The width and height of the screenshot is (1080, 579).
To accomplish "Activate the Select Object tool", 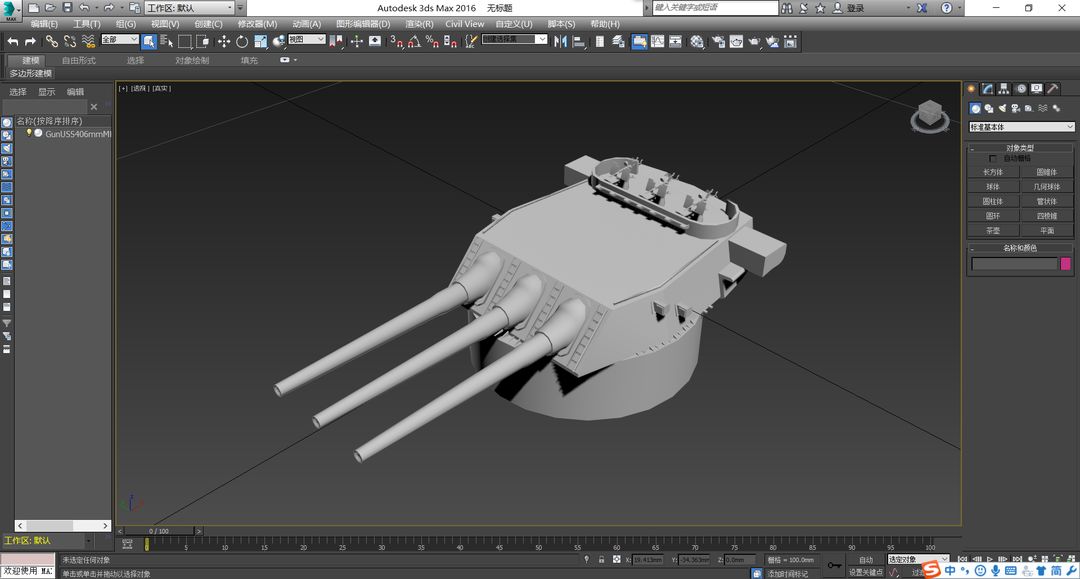I will point(149,41).
